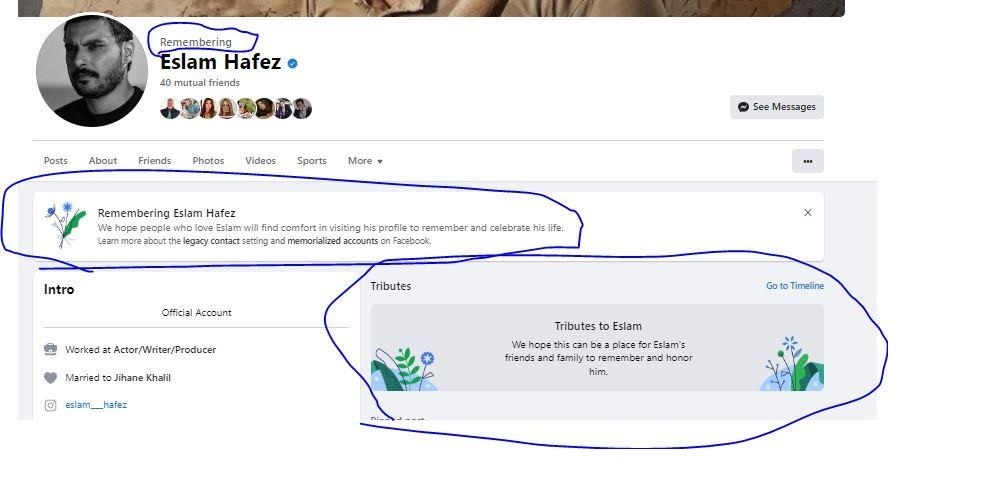This screenshot has height=496, width=981.
Task: Expand the More tab dropdown
Action: pyautogui.click(x=365, y=161)
